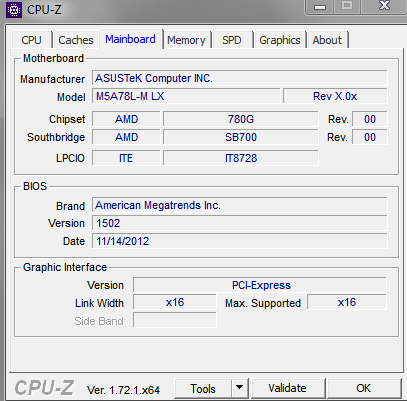
Task: Select the Mainboard tab
Action: 130,39
